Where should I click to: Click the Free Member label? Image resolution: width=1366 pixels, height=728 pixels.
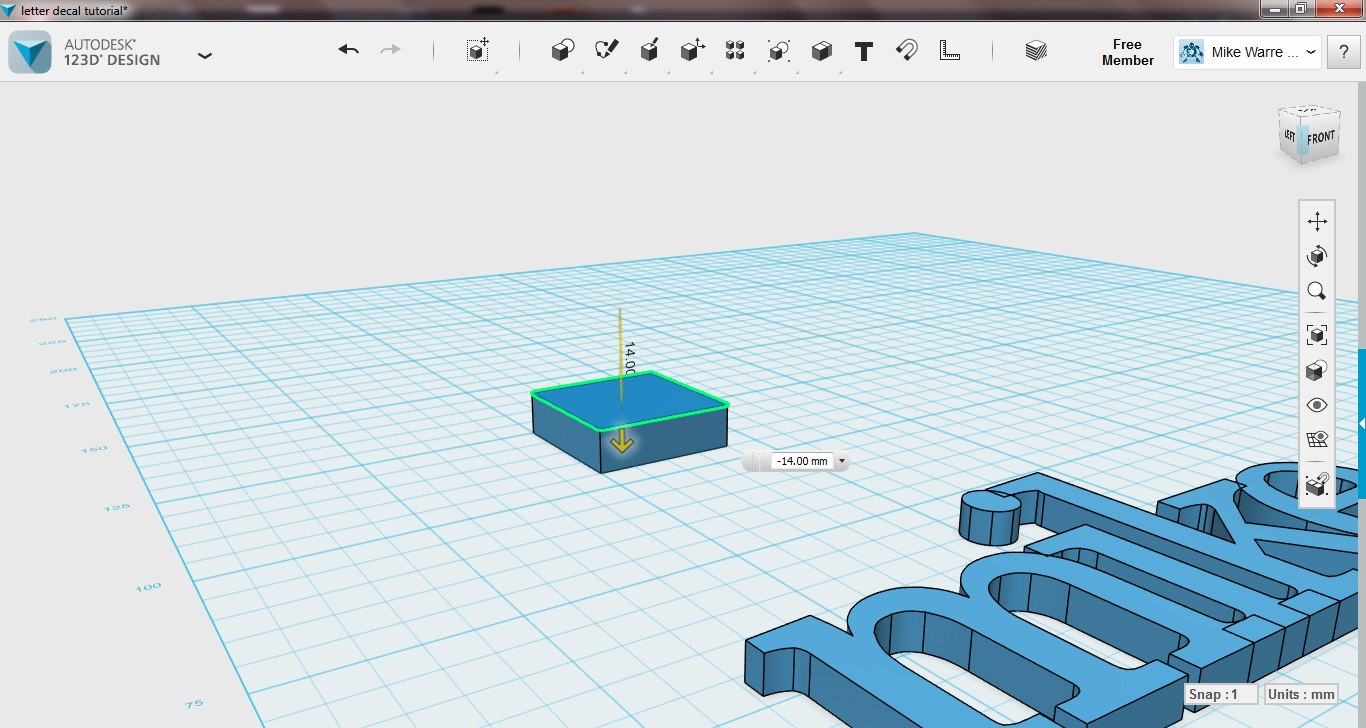1127,52
